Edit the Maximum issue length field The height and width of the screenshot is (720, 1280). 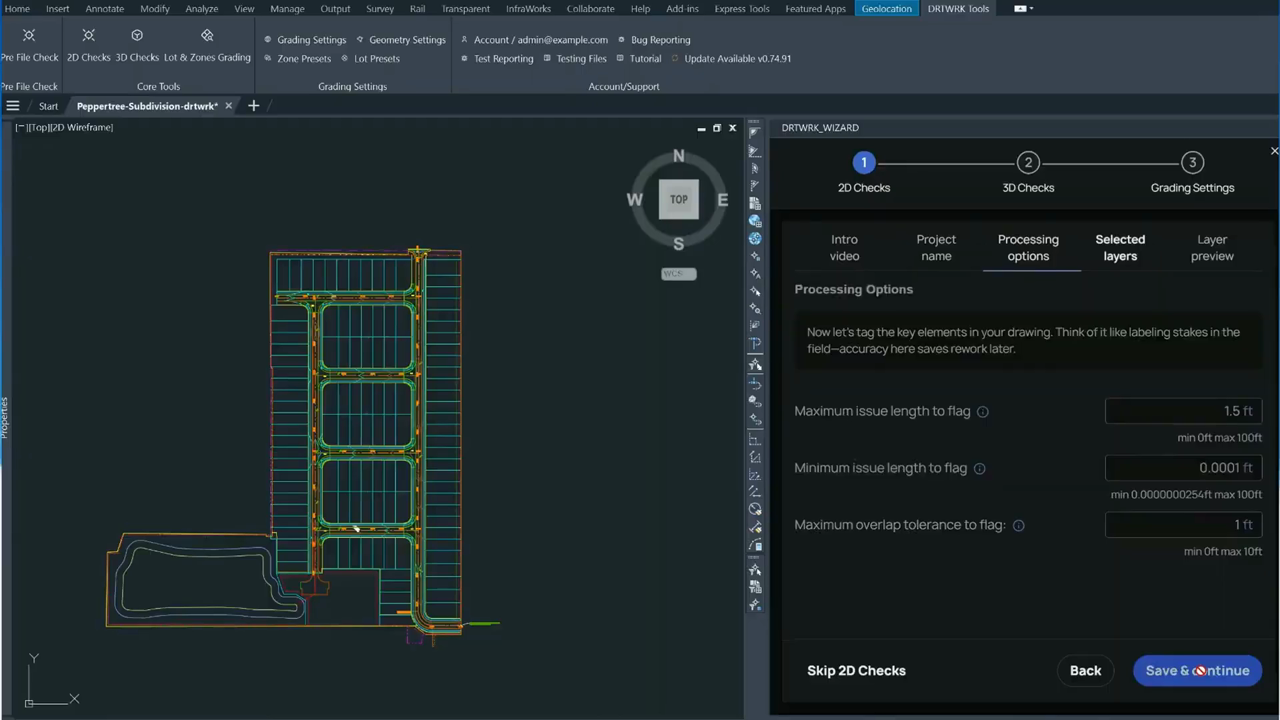point(1183,411)
